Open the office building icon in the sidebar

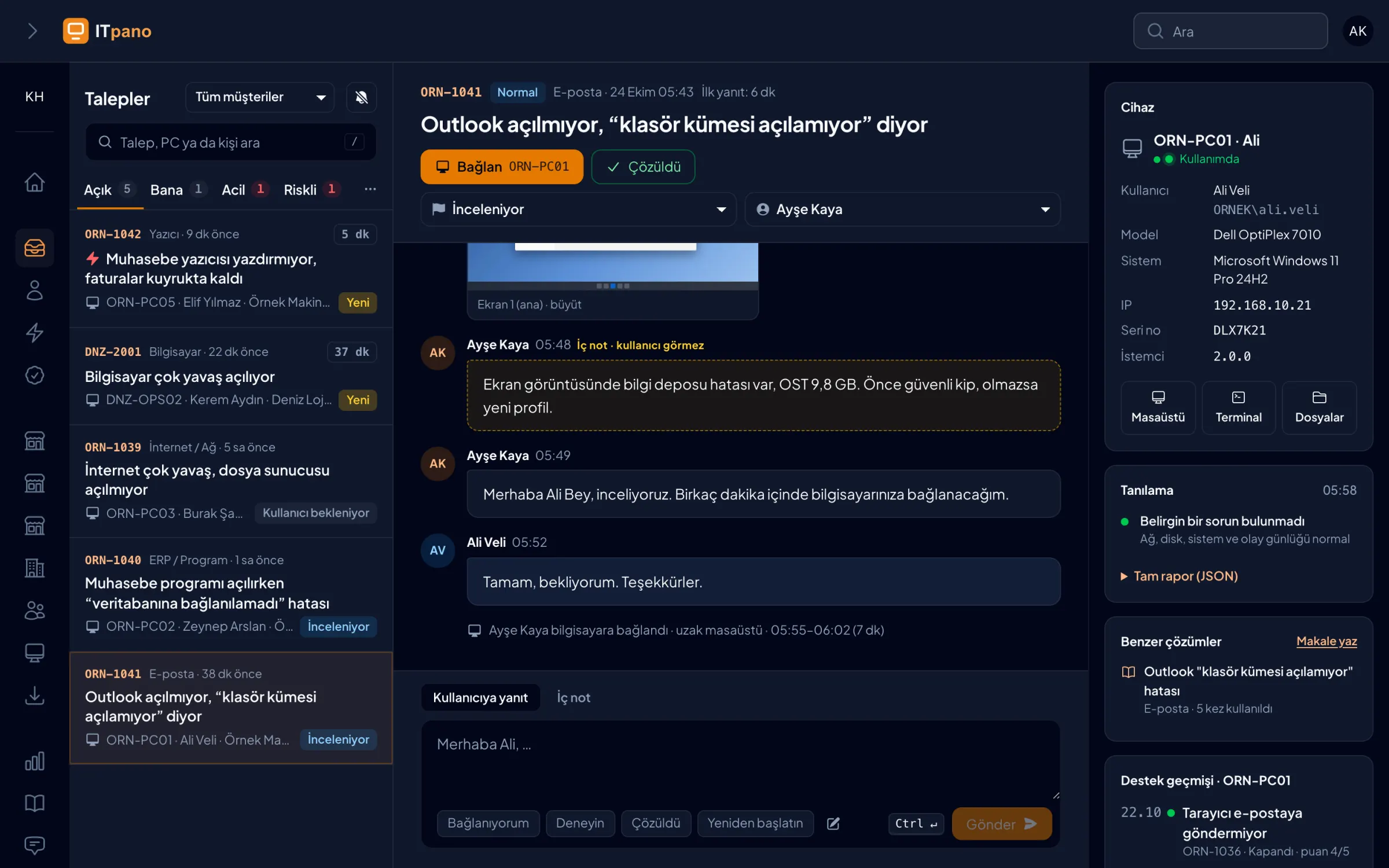pos(35,568)
